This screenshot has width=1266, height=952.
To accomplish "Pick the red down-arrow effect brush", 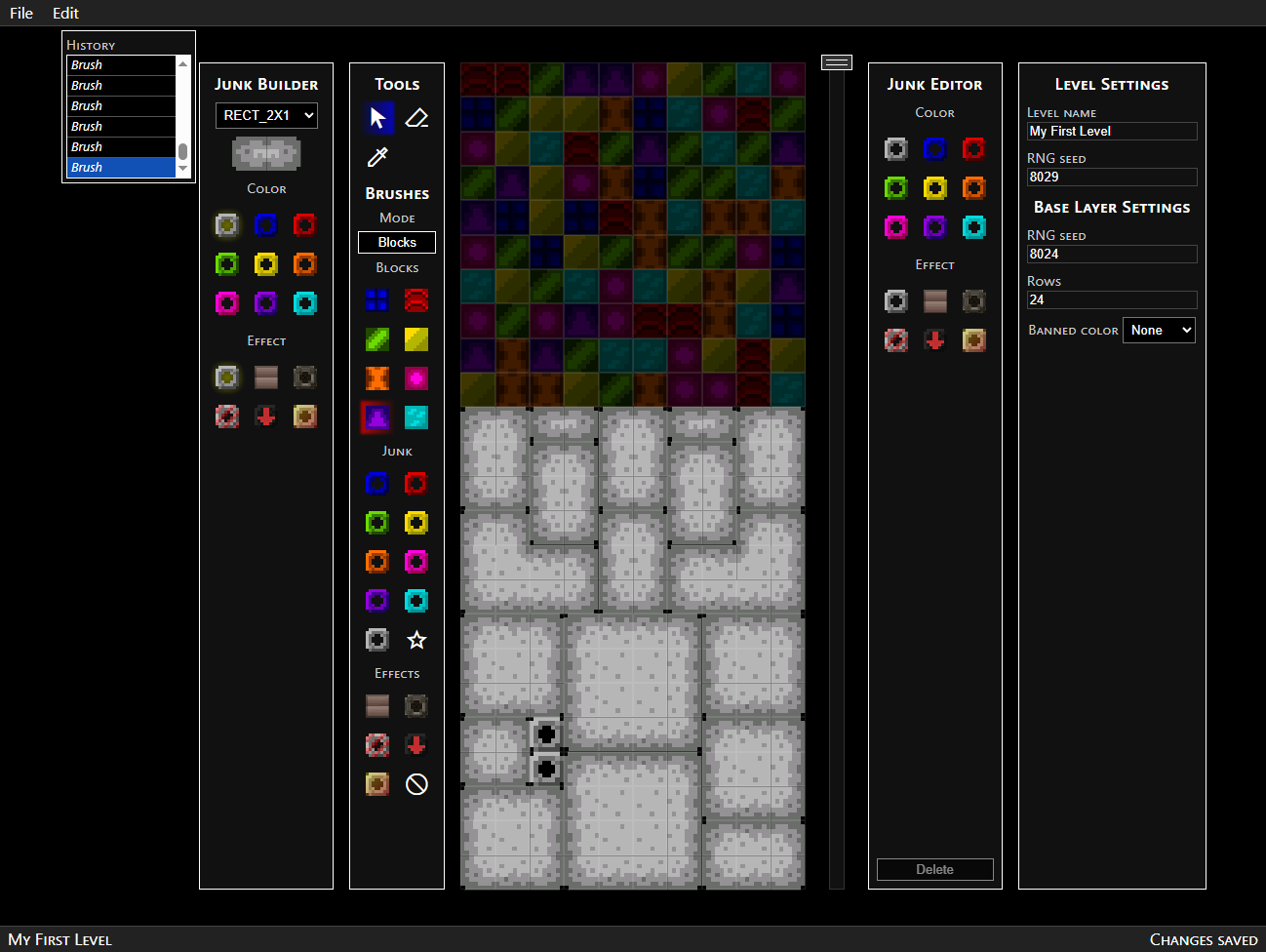I will coord(416,745).
